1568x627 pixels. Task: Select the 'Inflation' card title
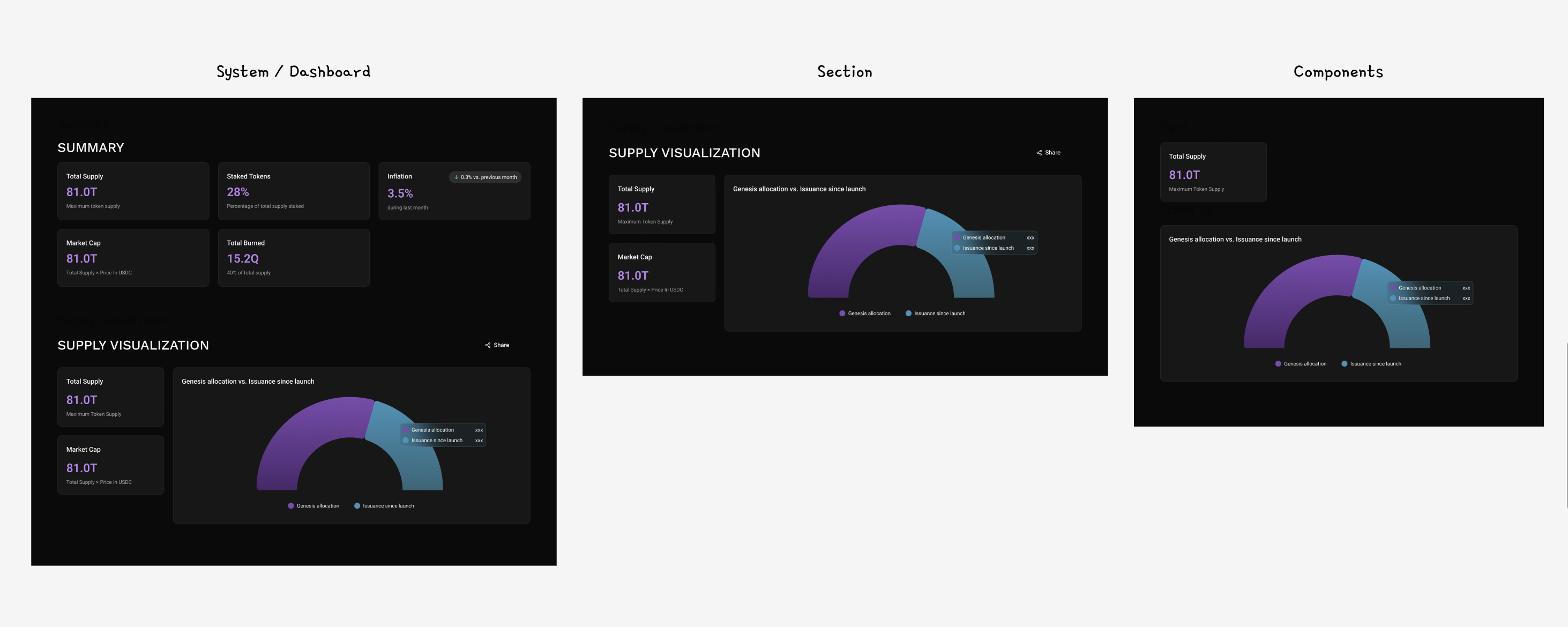[400, 176]
